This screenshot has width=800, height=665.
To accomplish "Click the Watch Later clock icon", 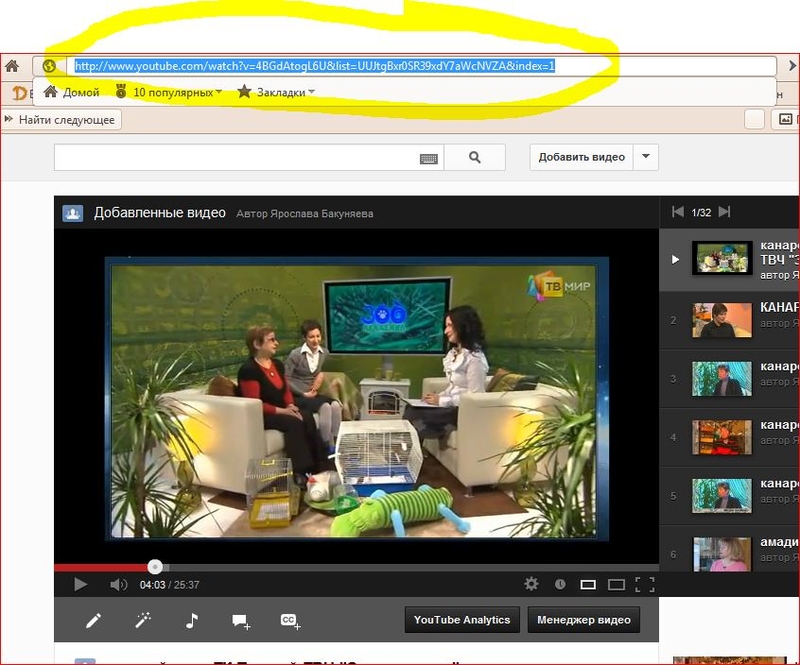I will tap(560, 584).
